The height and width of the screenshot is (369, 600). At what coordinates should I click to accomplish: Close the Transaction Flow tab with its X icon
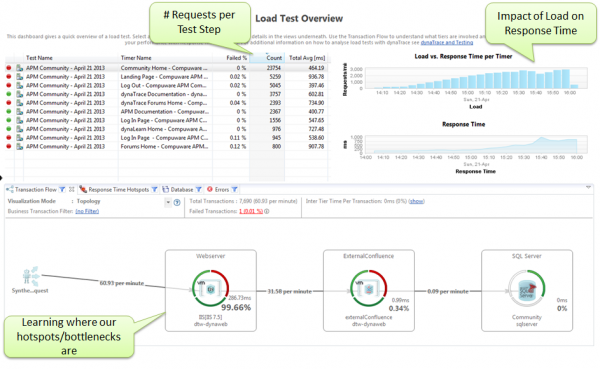tap(72, 189)
